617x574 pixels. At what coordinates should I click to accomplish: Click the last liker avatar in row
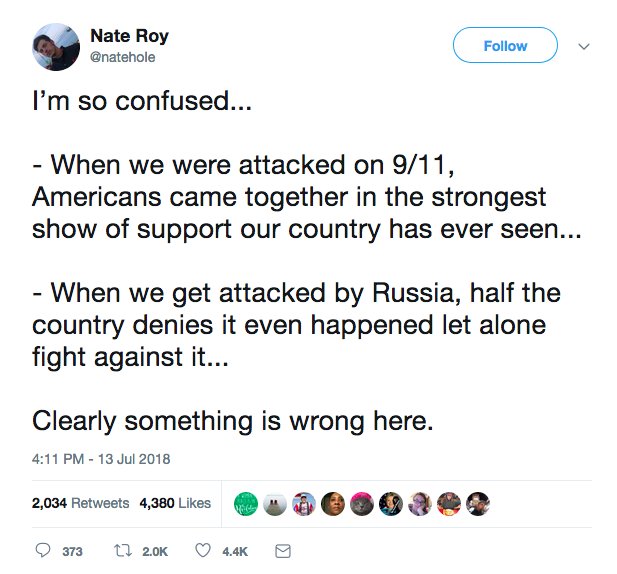(478, 502)
